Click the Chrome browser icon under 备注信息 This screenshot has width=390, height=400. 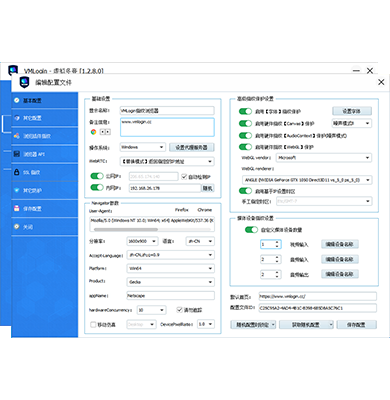(94, 132)
